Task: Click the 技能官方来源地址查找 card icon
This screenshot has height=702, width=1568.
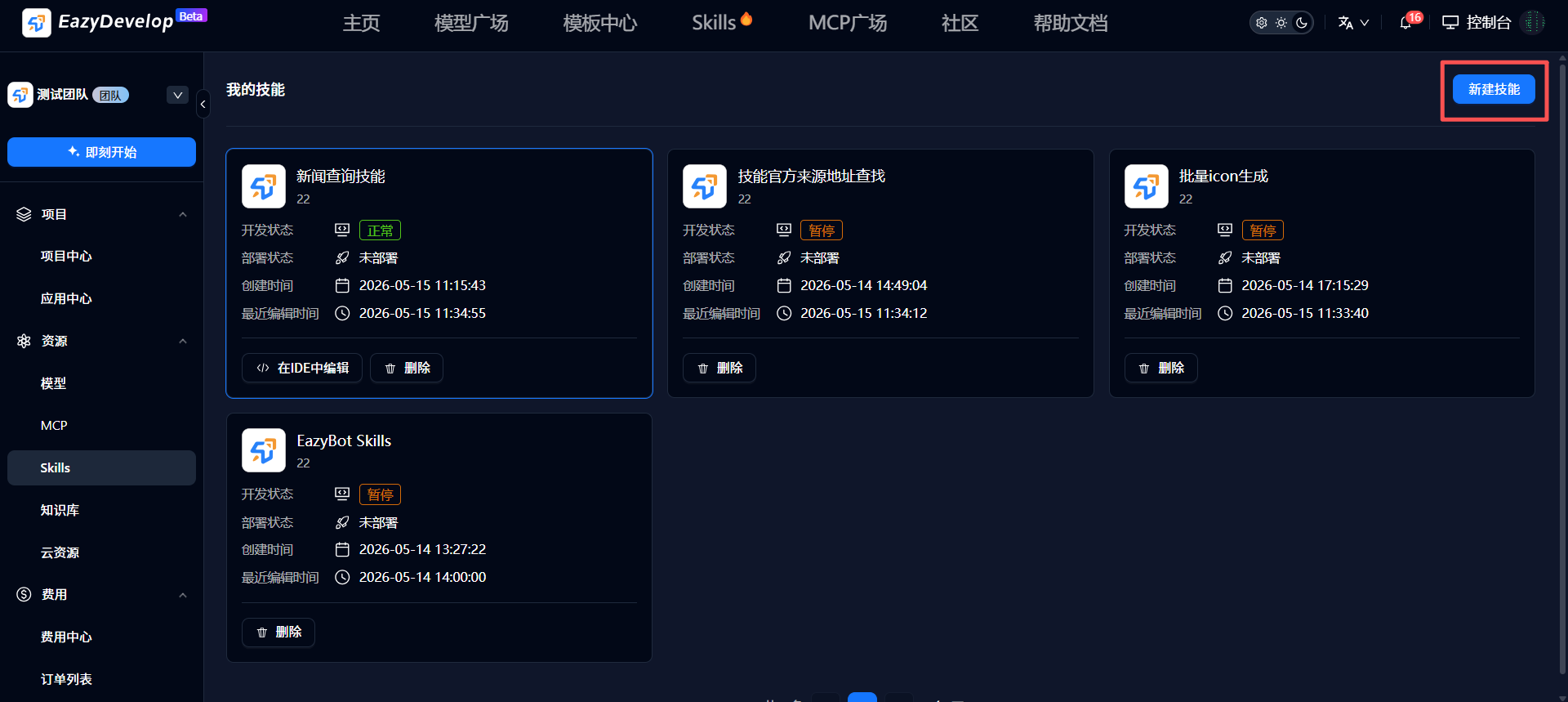Action: tap(705, 186)
